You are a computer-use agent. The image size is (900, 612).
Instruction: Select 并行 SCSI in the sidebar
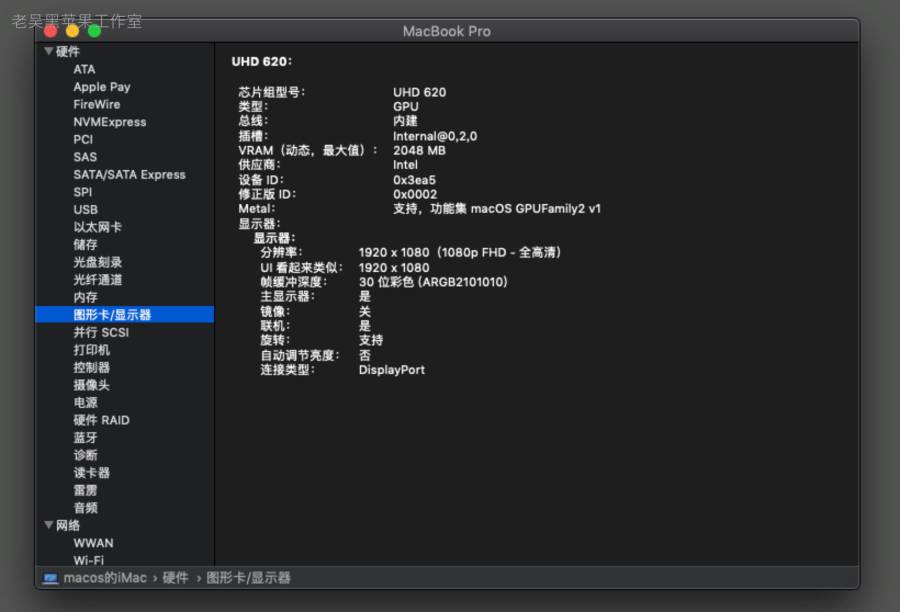[101, 332]
